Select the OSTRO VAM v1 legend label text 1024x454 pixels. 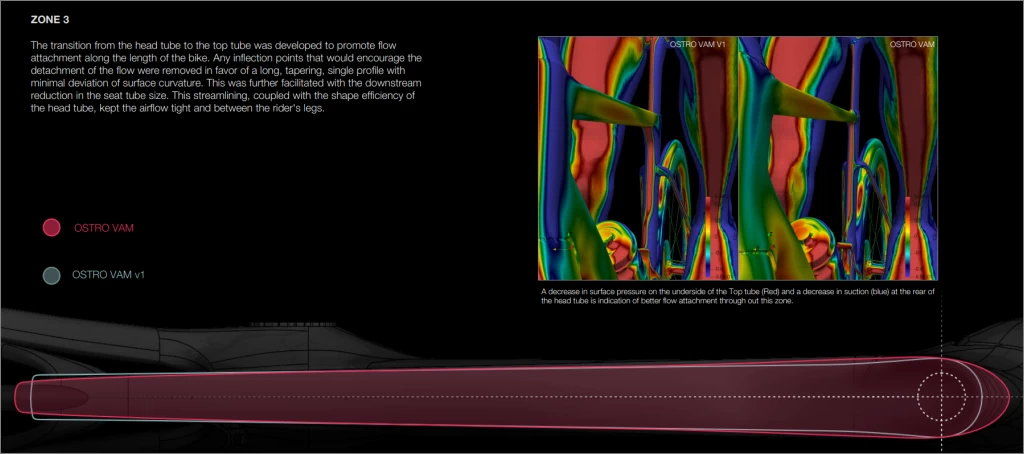pyautogui.click(x=109, y=274)
